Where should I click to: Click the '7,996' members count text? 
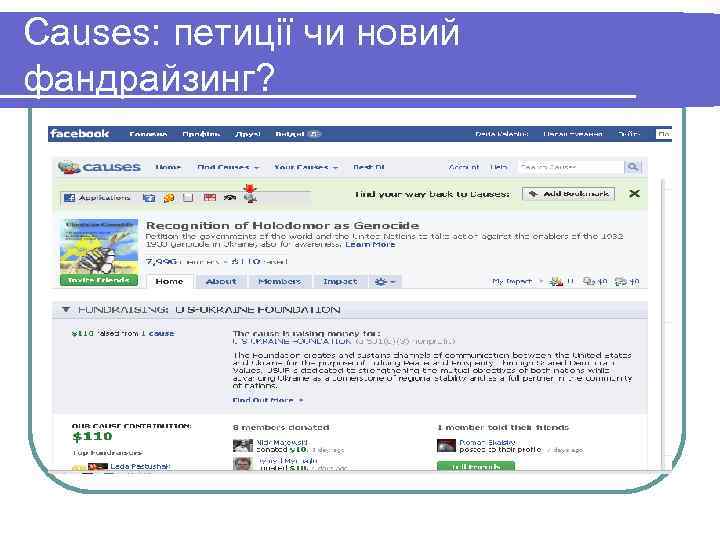pyautogui.click(x=161, y=262)
